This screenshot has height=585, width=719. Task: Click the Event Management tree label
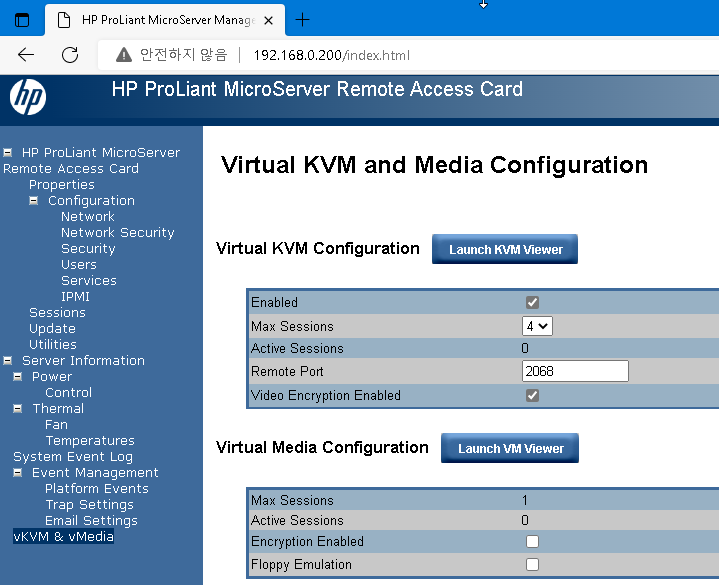[95, 473]
